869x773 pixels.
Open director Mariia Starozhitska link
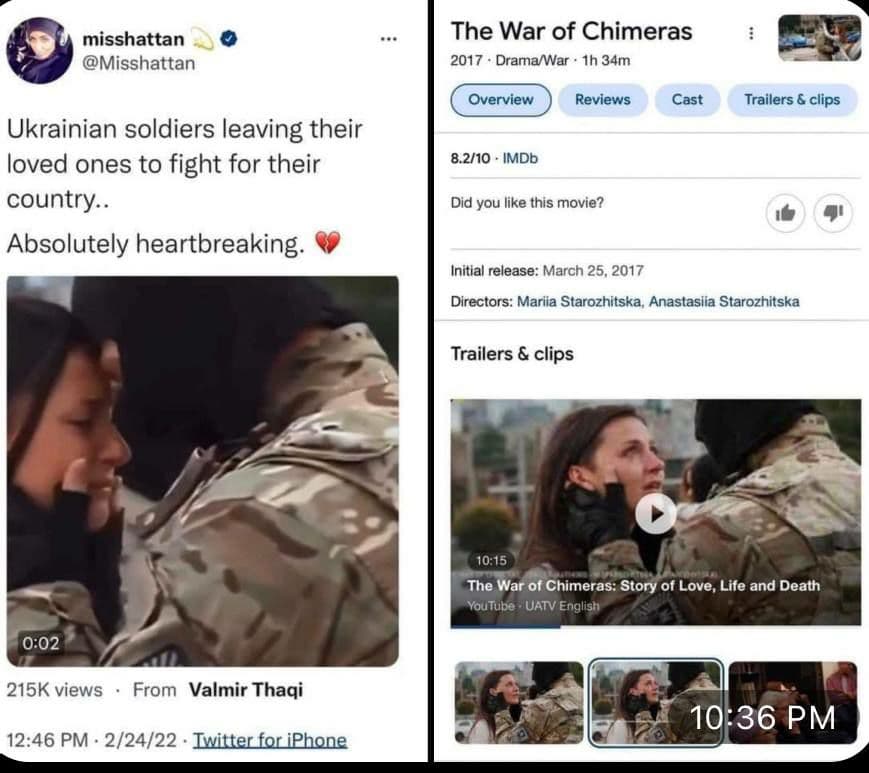[580, 301]
